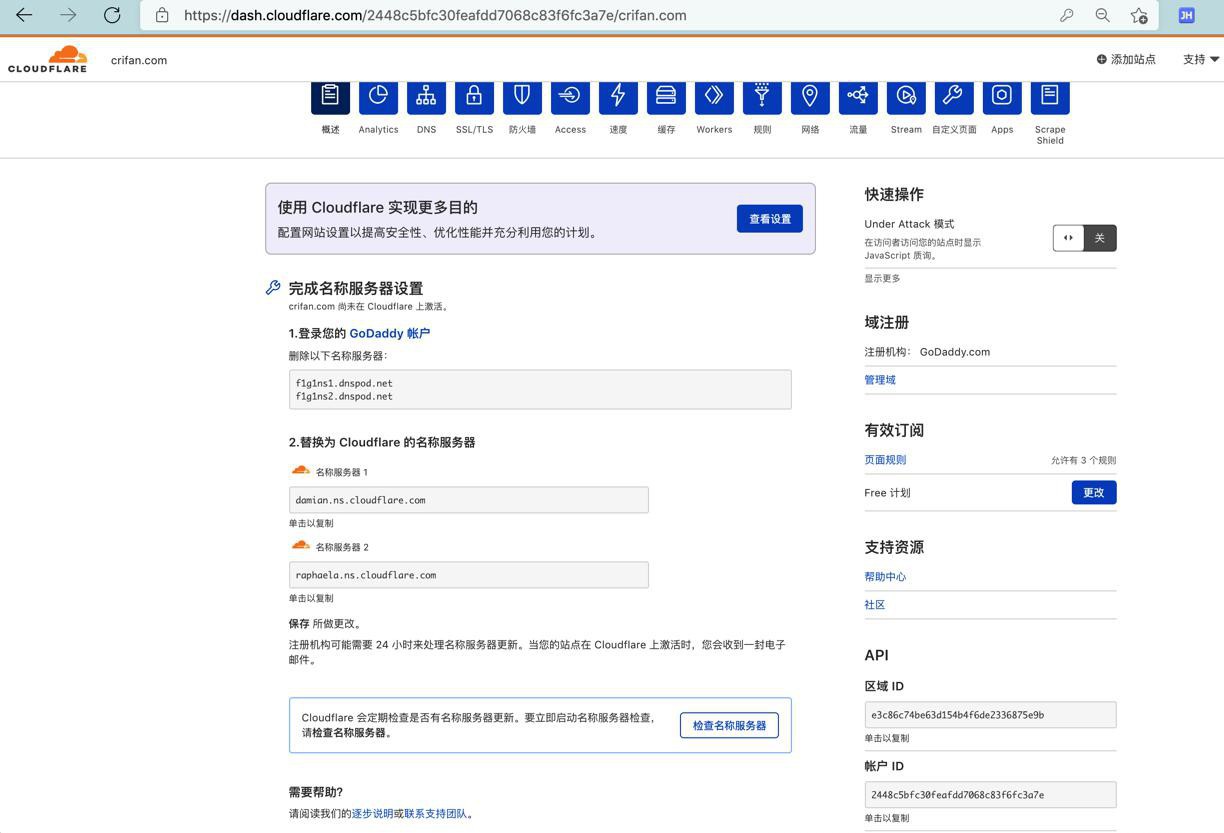Open the DNS network tree icon
The width and height of the screenshot is (1224, 833).
(x=426, y=97)
